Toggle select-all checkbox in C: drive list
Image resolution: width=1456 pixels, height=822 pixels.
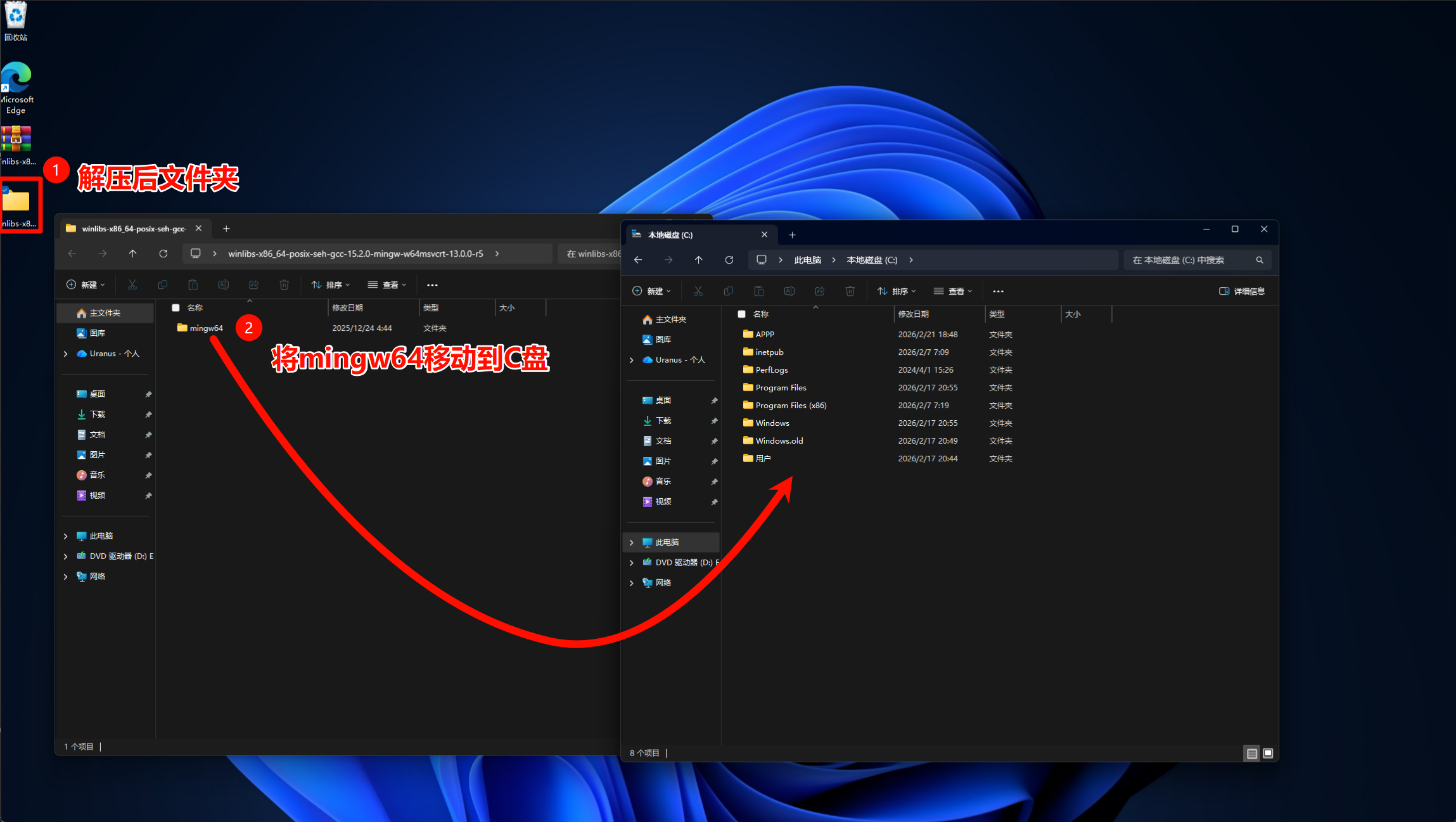[x=741, y=314]
